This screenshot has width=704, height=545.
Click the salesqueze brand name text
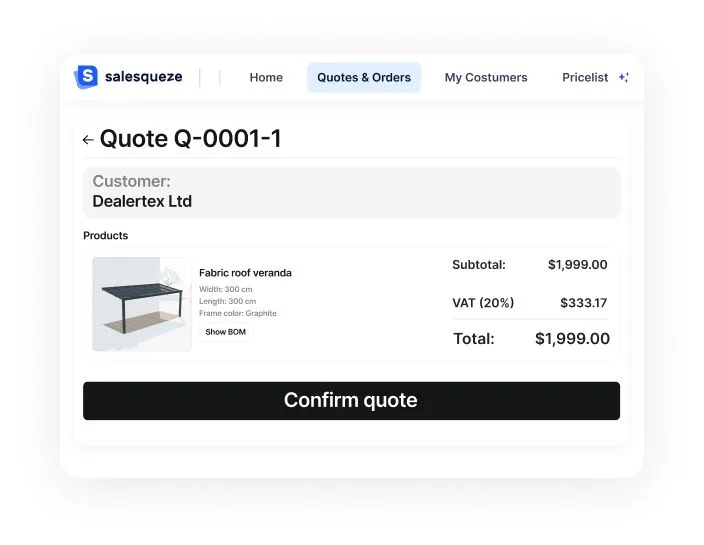click(144, 77)
